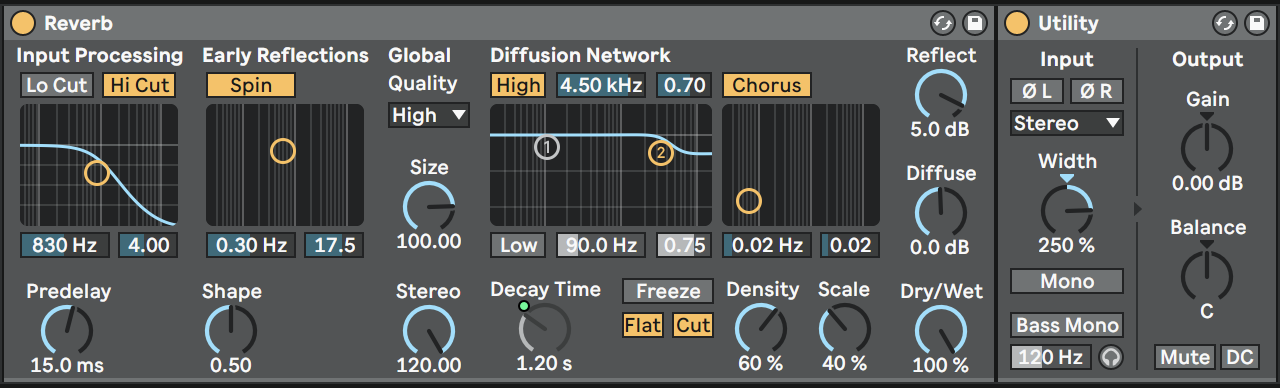This screenshot has height=388, width=1280.
Task: Disable the Lo Cut filter toggle
Action: click(x=57, y=85)
